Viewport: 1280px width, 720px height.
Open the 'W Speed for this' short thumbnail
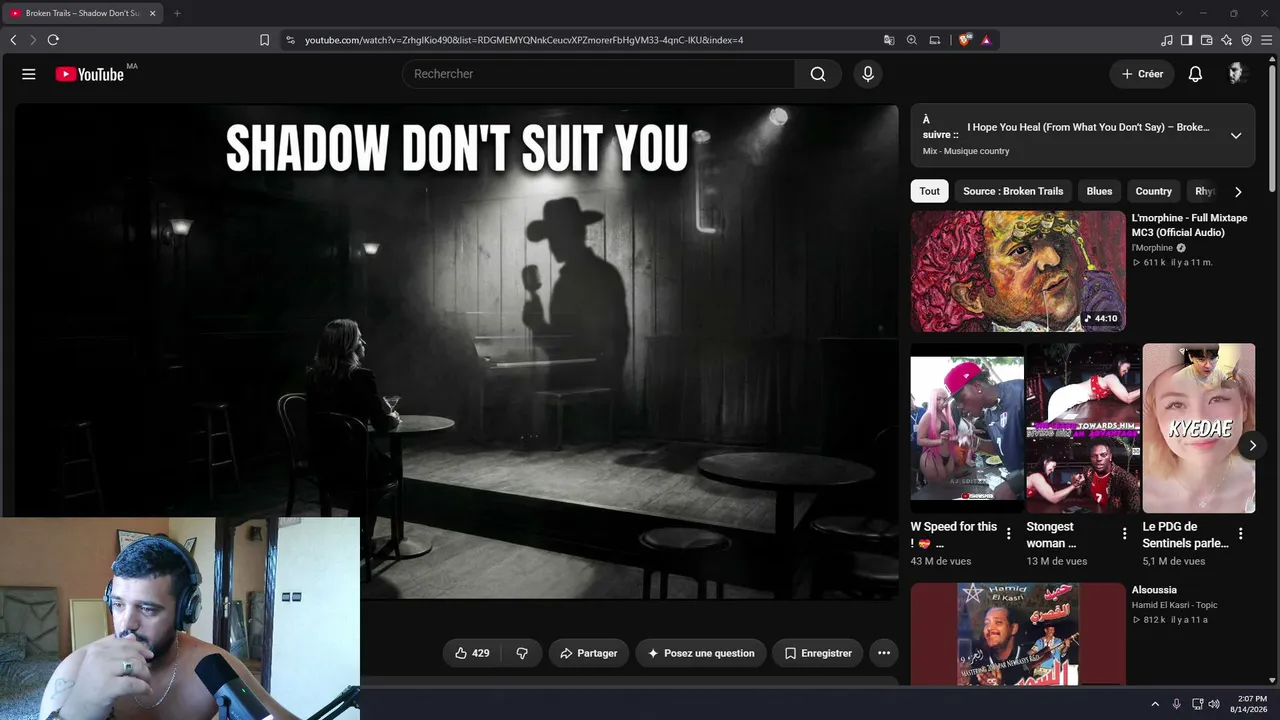pyautogui.click(x=967, y=429)
